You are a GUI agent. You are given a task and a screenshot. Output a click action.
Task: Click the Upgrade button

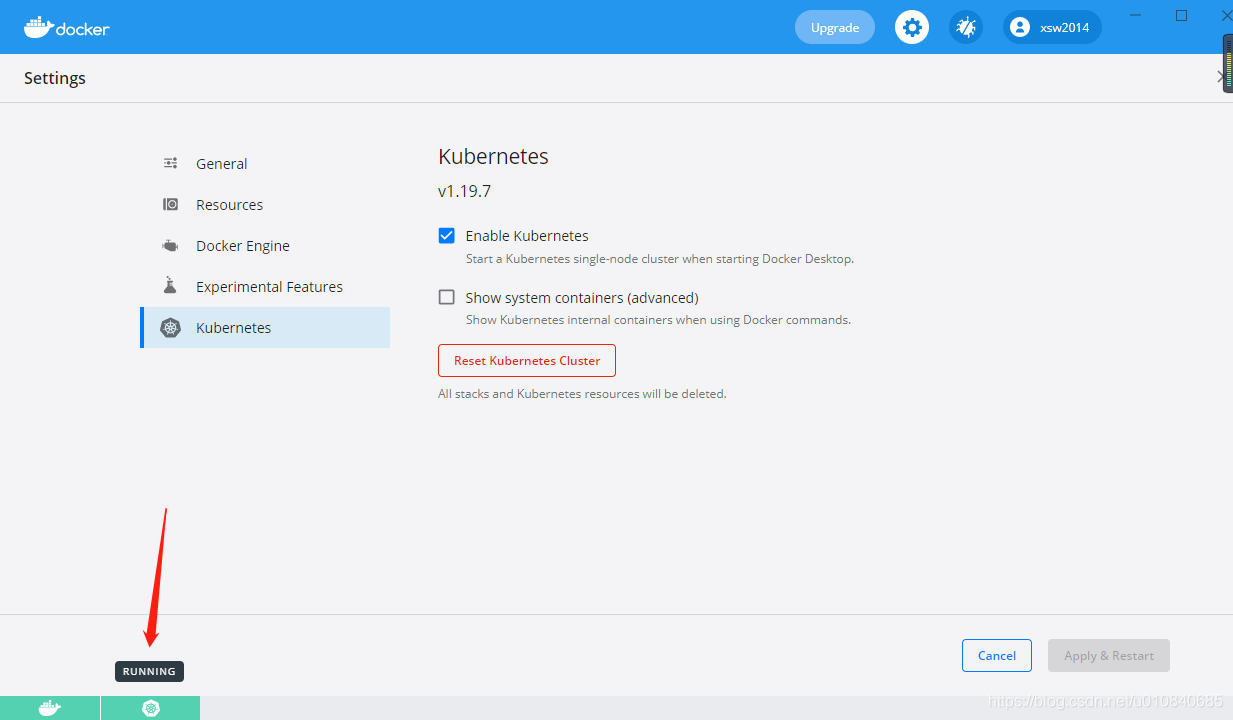point(835,27)
